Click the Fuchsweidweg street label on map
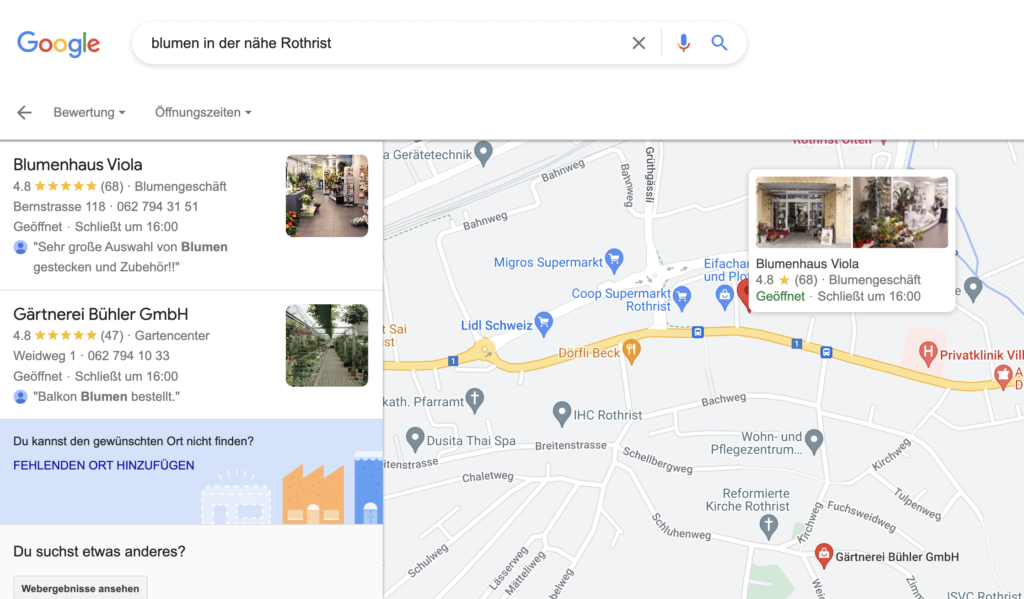Viewport: 1024px width, 599px height. point(861,516)
